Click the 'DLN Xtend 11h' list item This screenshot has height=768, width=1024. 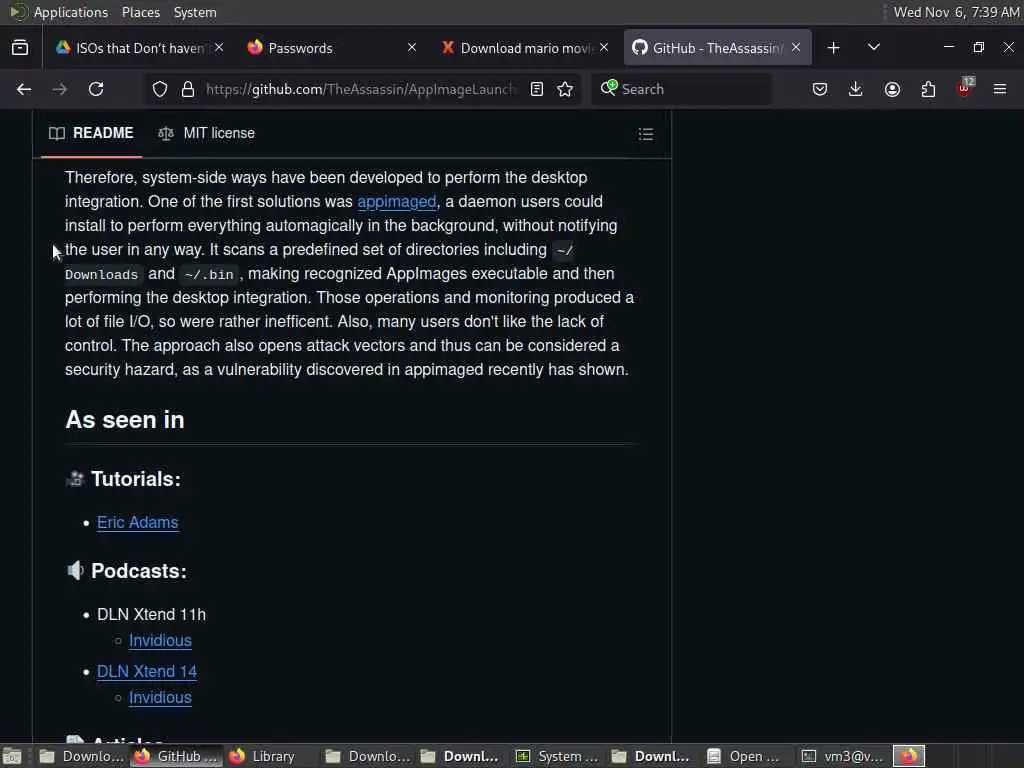(x=151, y=615)
